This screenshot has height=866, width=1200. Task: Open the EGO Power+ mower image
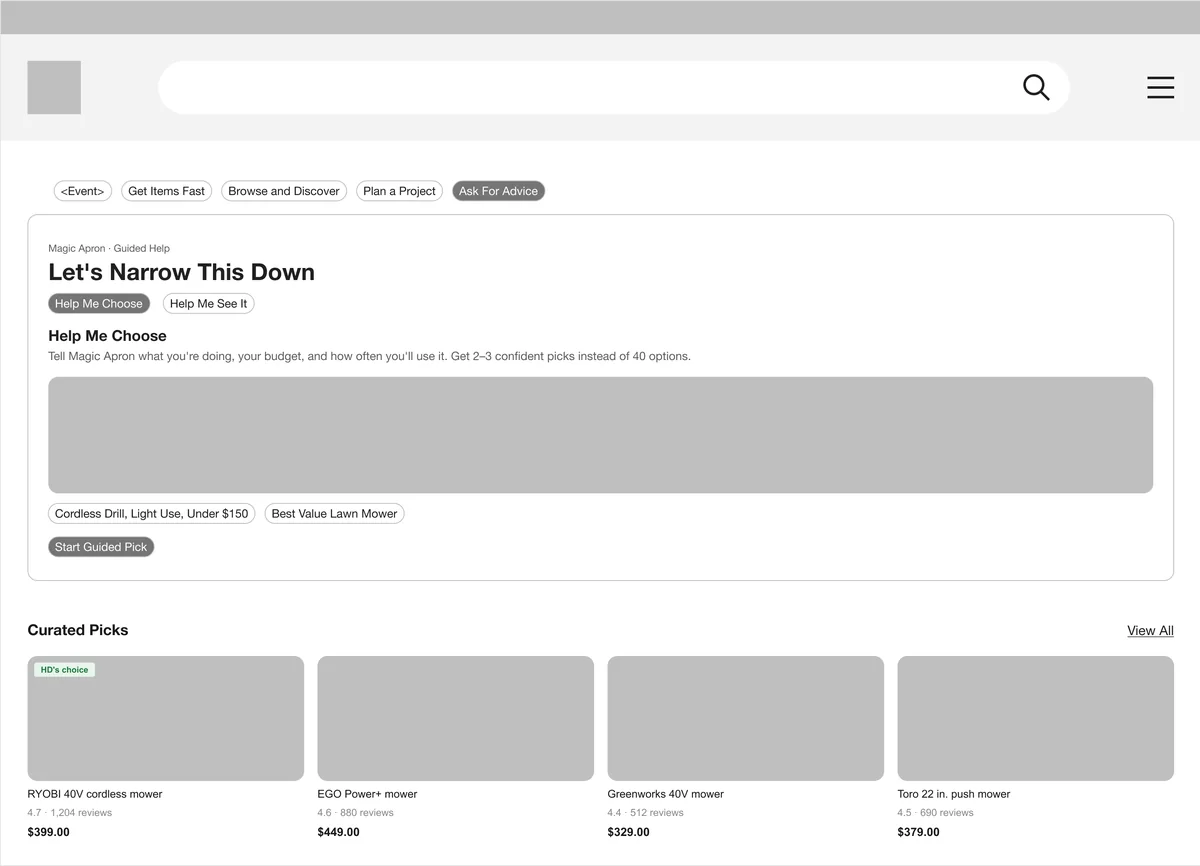(x=456, y=718)
